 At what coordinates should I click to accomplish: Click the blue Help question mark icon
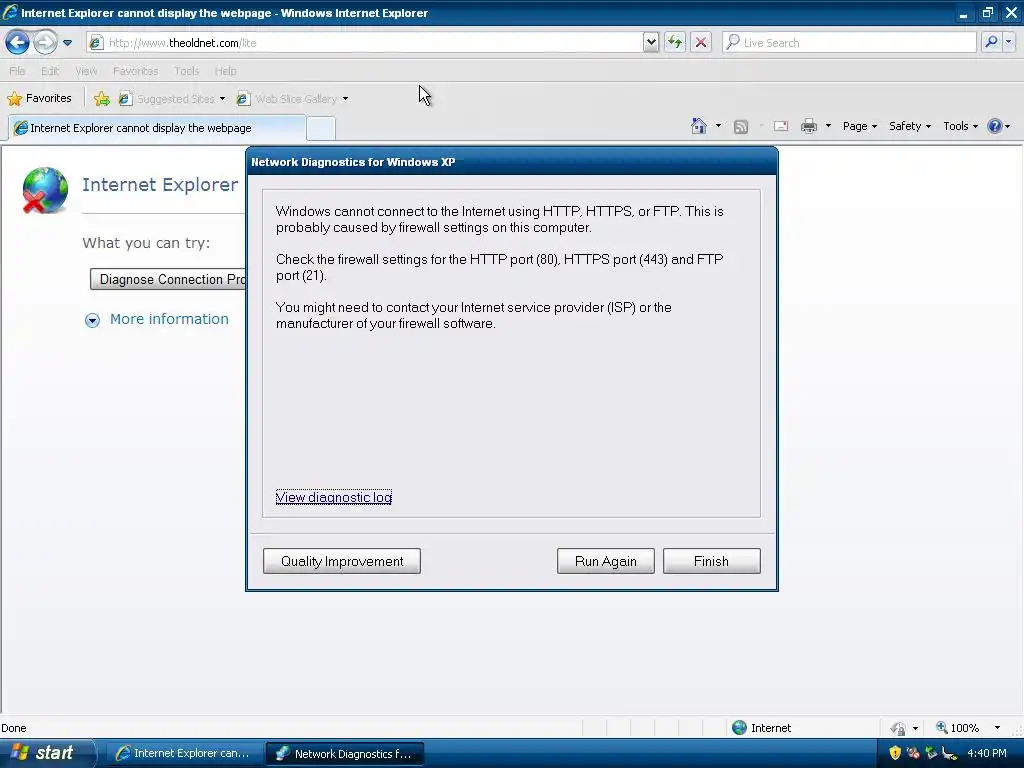pyautogui.click(x=995, y=126)
